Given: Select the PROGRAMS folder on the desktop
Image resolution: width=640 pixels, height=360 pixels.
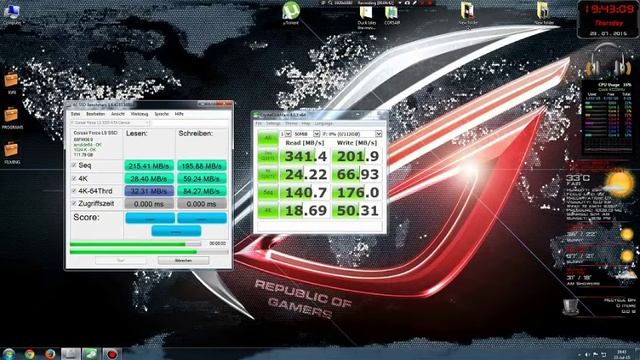Looking at the screenshot, I should tap(12, 118).
